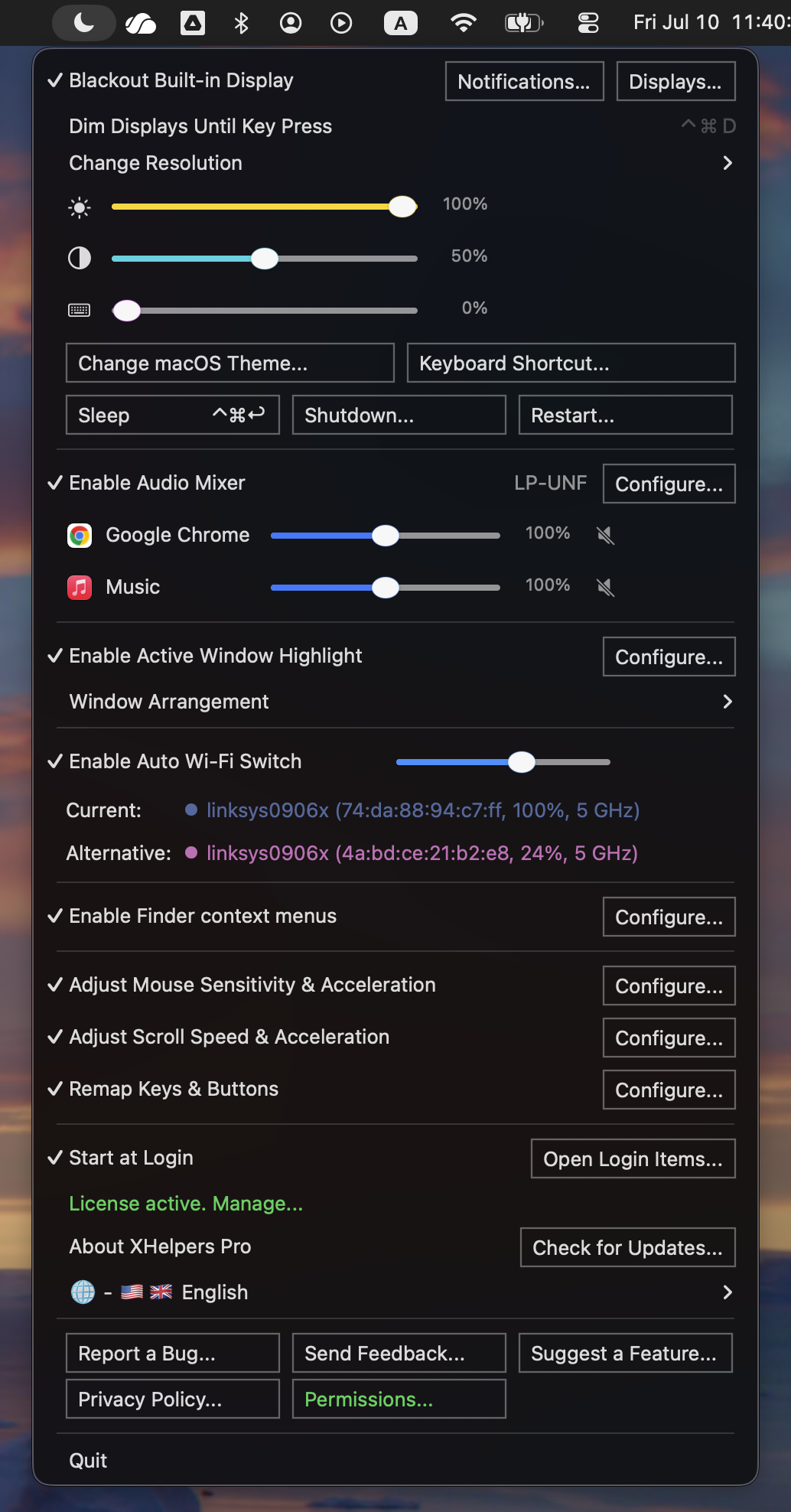This screenshot has height=1512, width=791.
Task: Click the contrast slider at 50%
Action: point(265,259)
